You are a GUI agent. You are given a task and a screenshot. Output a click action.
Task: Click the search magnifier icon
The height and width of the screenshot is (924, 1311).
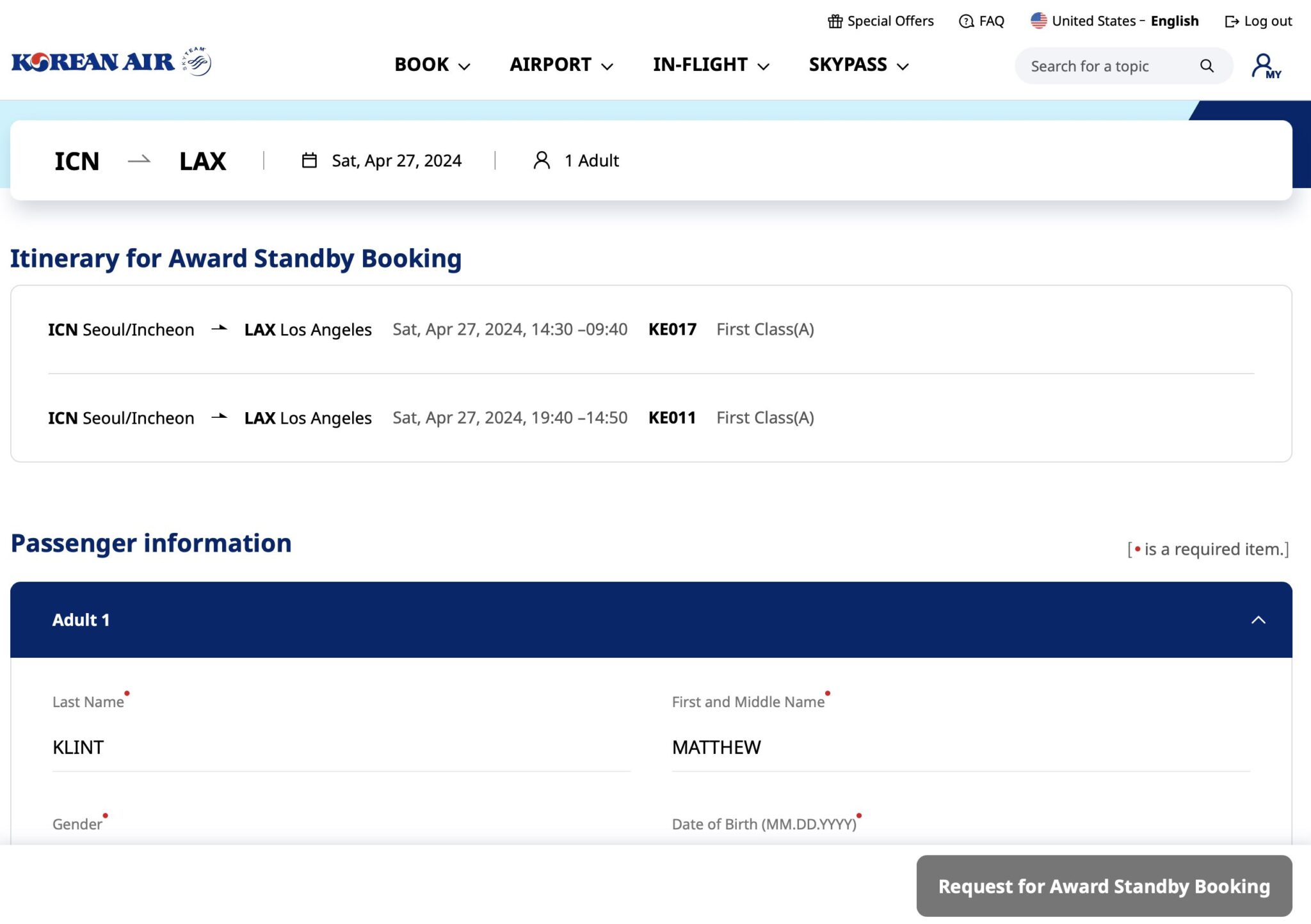click(1206, 65)
